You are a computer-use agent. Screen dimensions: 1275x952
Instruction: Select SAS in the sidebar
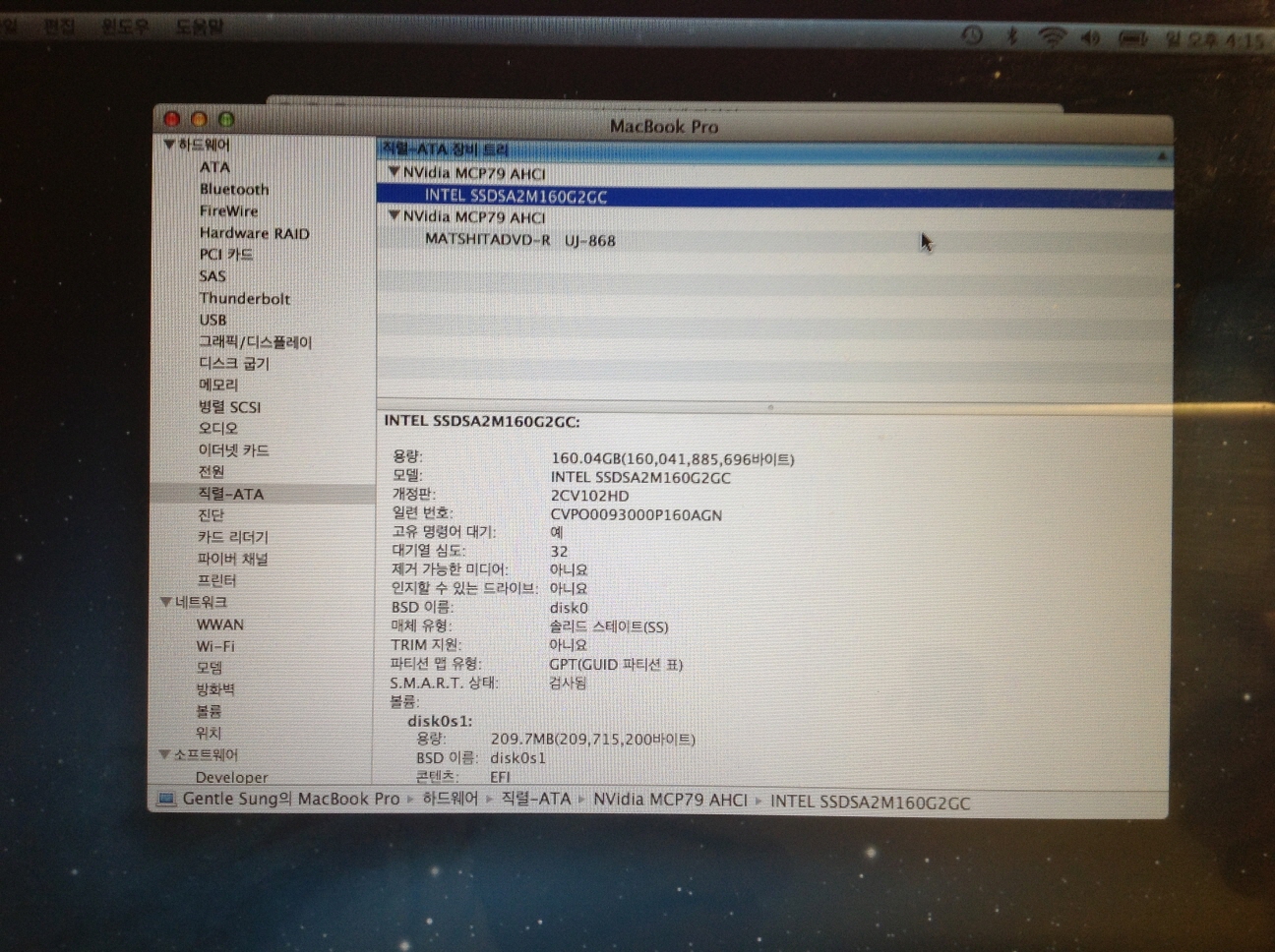tap(212, 276)
